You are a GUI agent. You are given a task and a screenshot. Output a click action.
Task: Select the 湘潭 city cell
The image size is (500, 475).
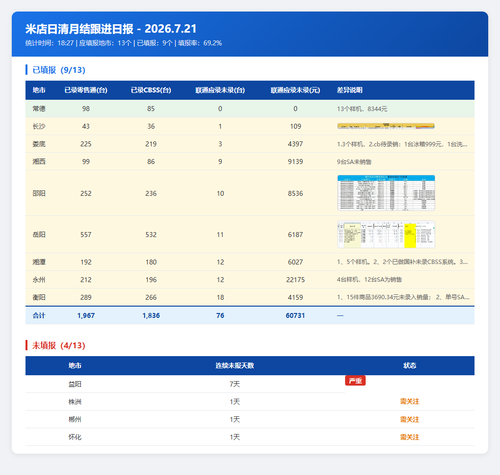pyautogui.click(x=39, y=262)
